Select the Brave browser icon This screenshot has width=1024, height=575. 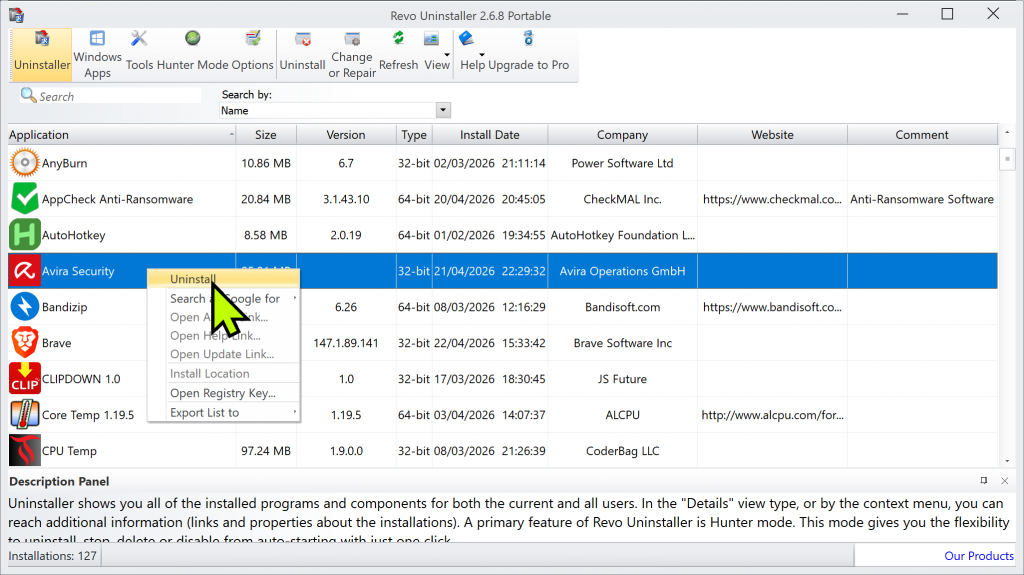point(25,342)
